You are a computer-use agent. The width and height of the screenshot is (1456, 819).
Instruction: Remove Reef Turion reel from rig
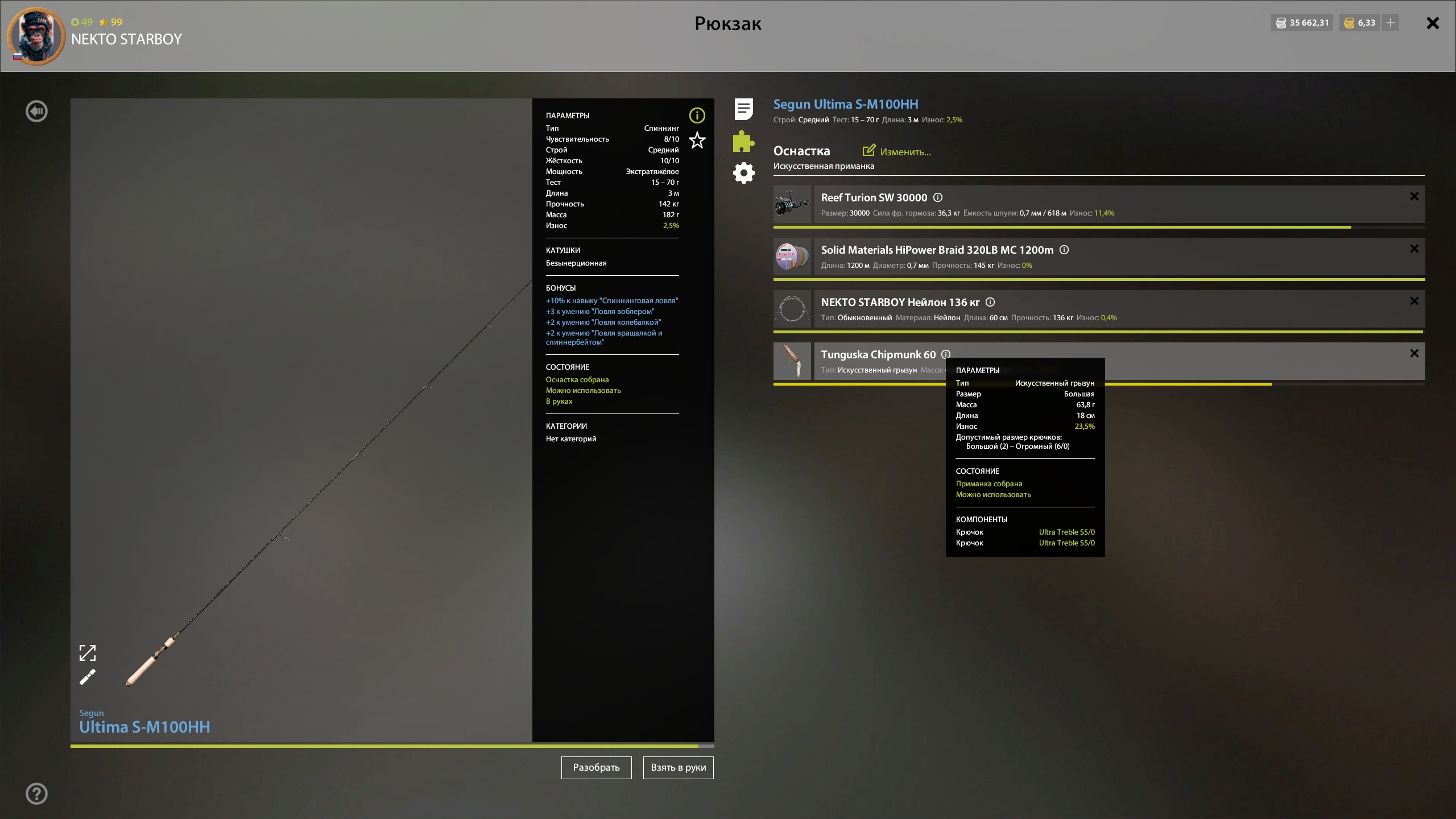1414,197
